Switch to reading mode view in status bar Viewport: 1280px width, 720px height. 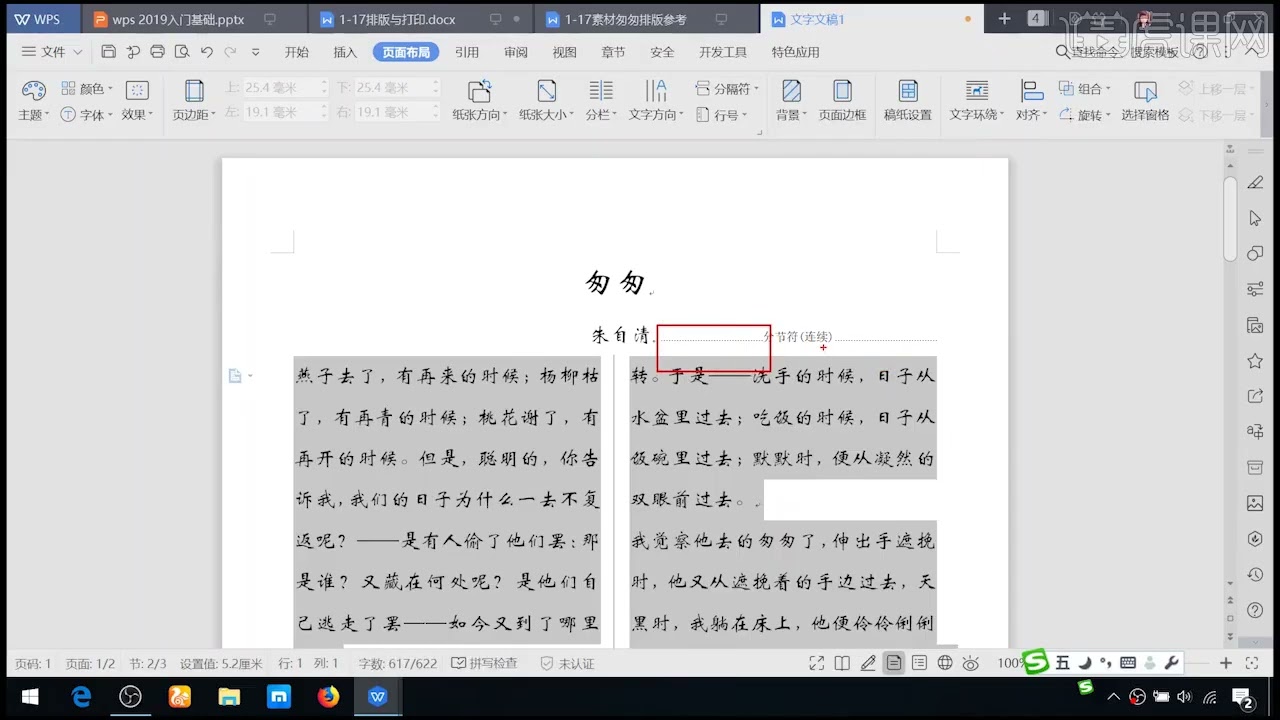842,663
